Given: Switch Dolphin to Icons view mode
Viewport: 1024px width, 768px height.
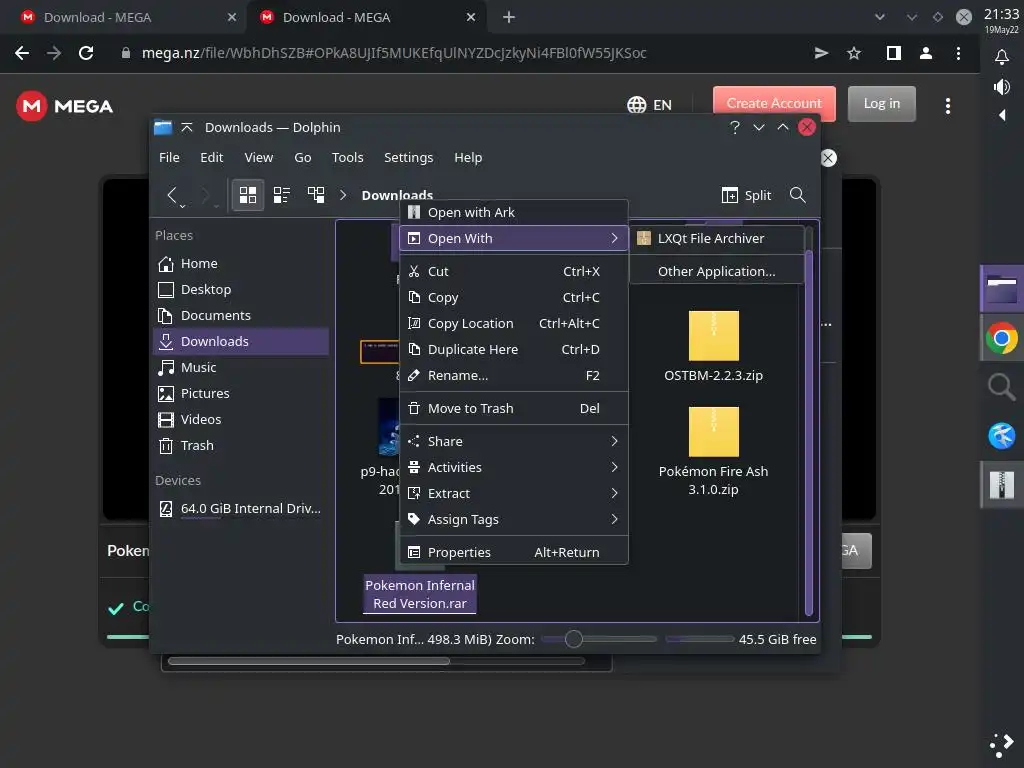Looking at the screenshot, I should [248, 195].
